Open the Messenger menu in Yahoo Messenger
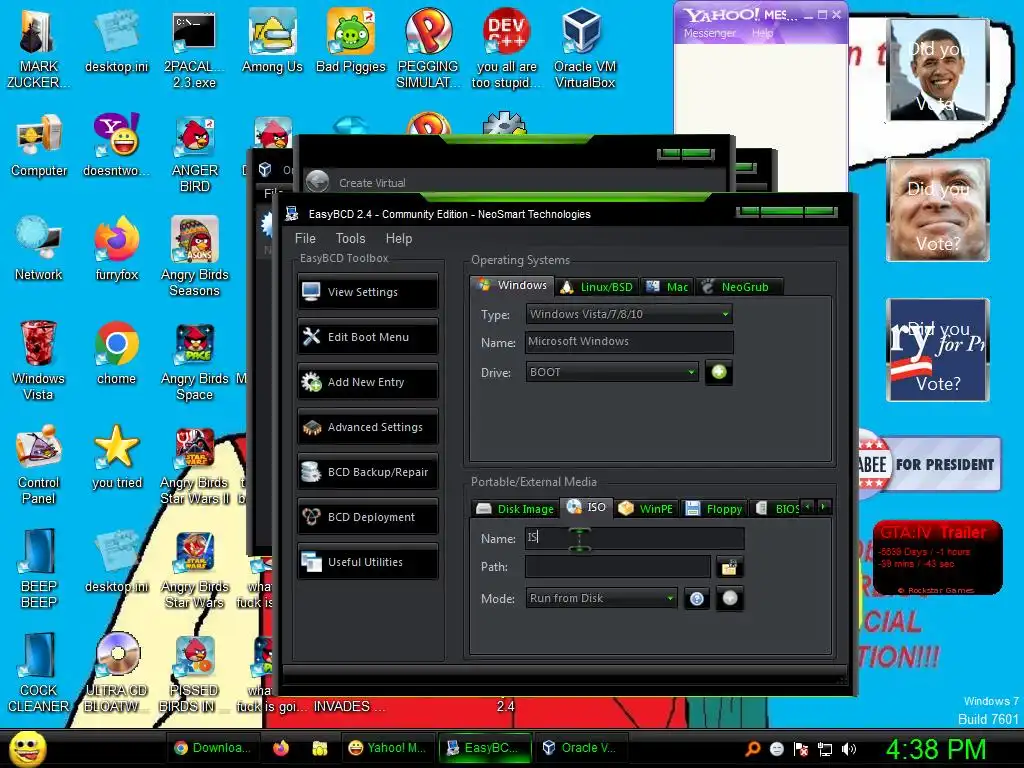The image size is (1024, 768). 709,33
